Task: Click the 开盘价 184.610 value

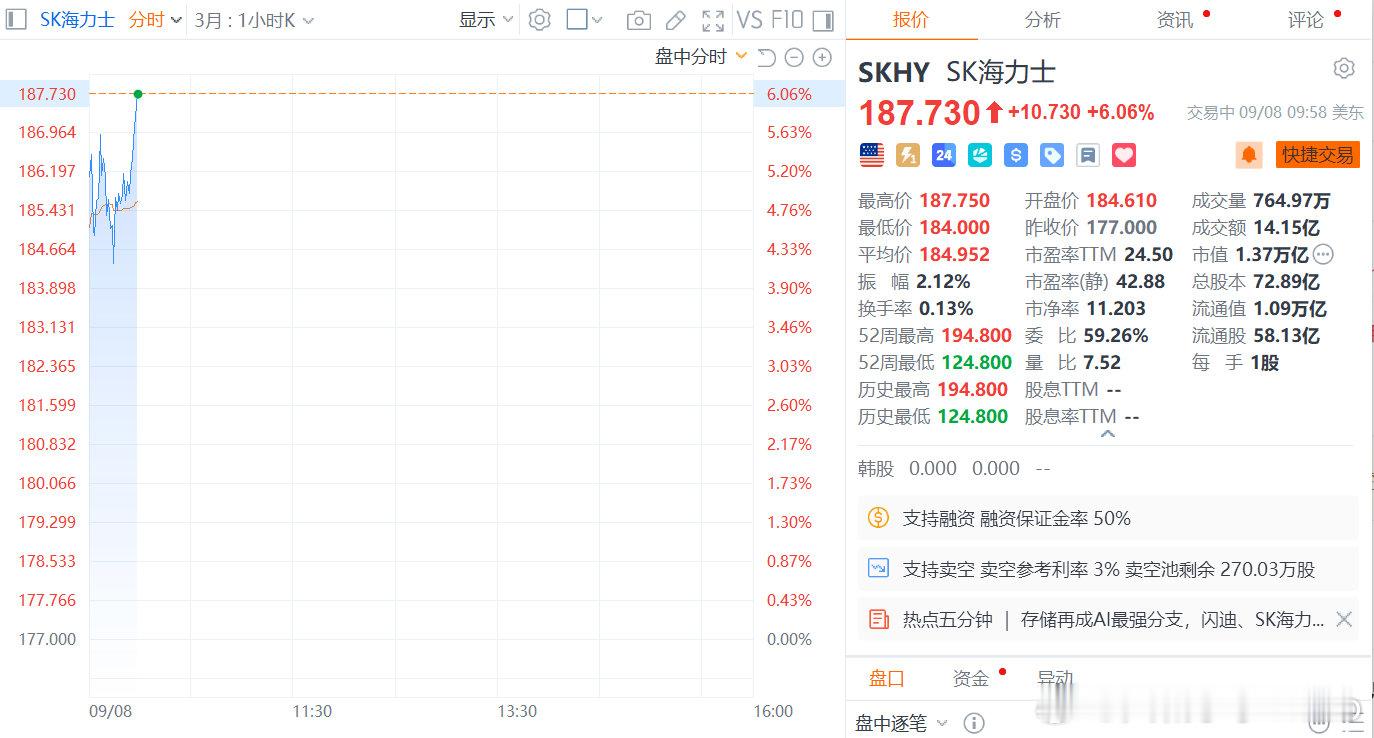Action: (x=1121, y=200)
